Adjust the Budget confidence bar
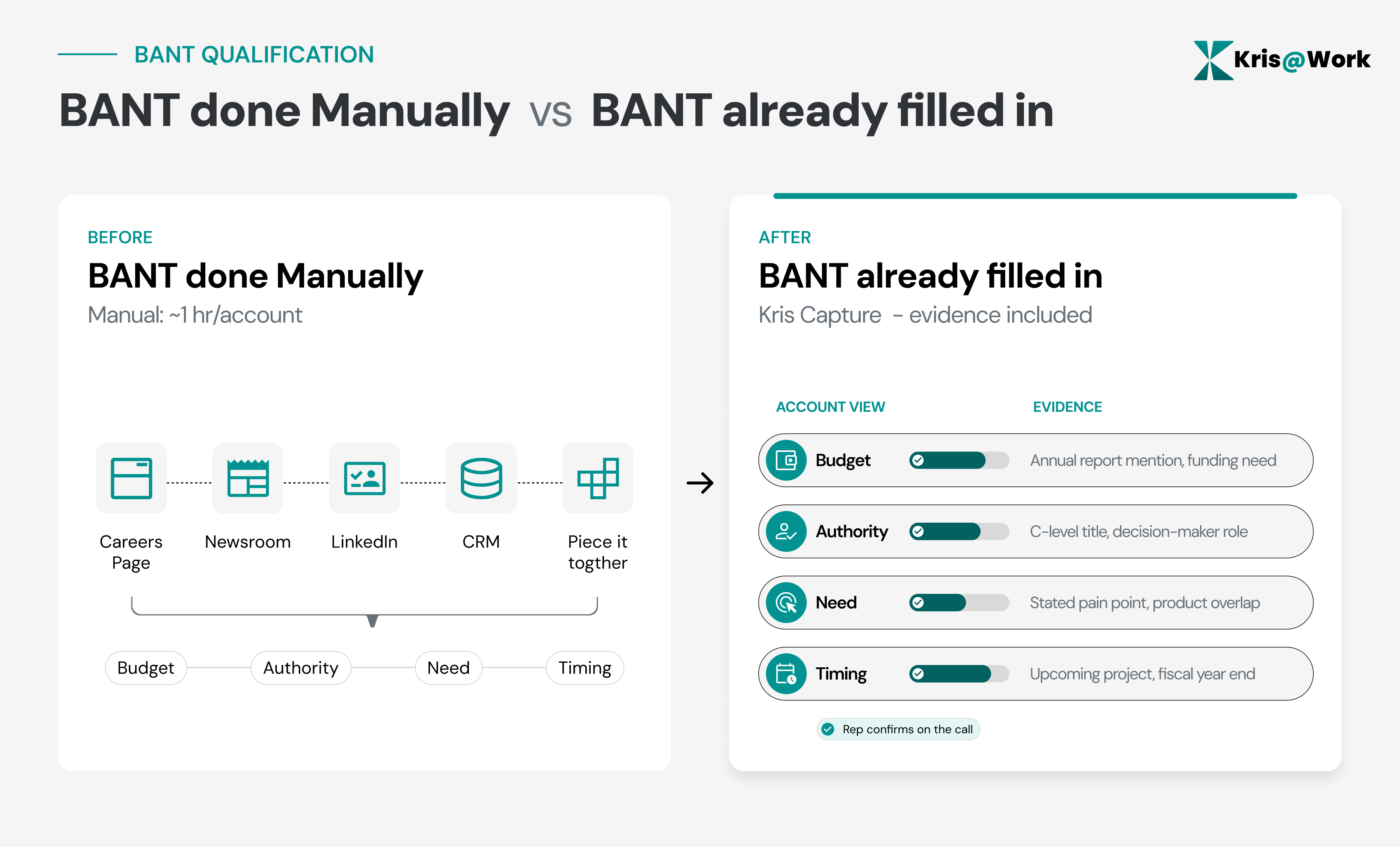The image size is (1400, 847). tap(959, 460)
